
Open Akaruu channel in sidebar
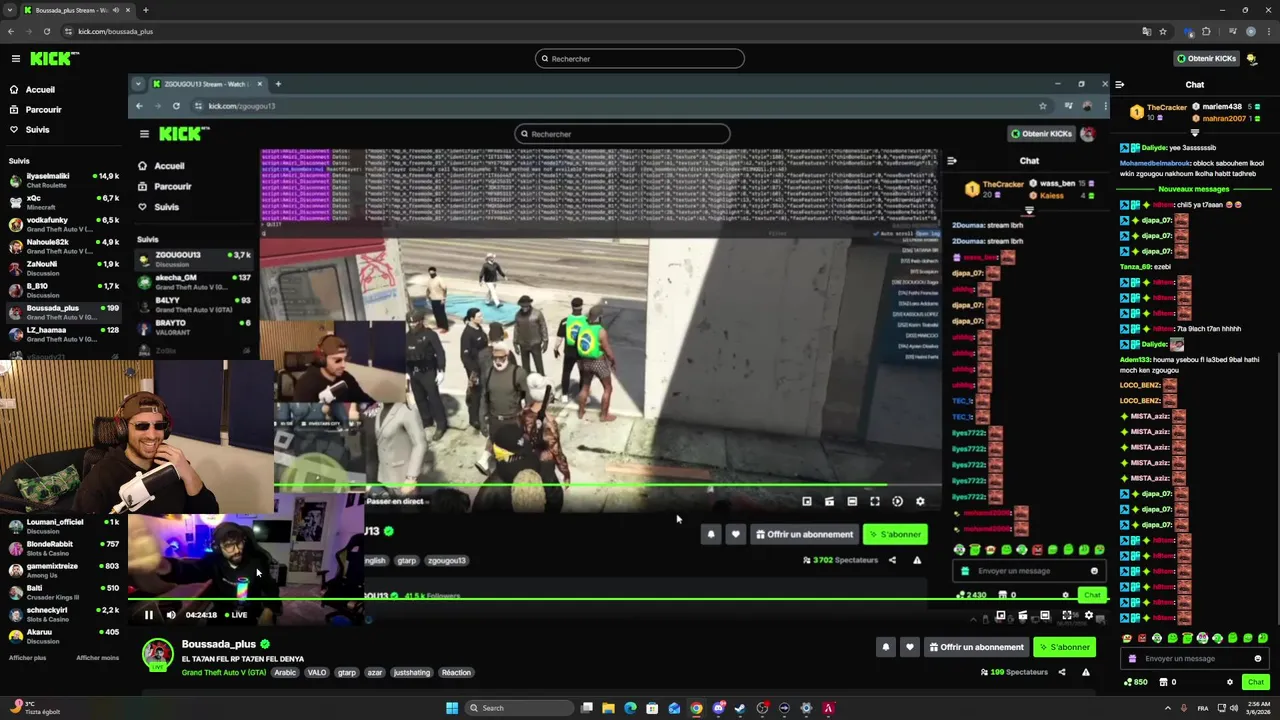pyautogui.click(x=64, y=636)
